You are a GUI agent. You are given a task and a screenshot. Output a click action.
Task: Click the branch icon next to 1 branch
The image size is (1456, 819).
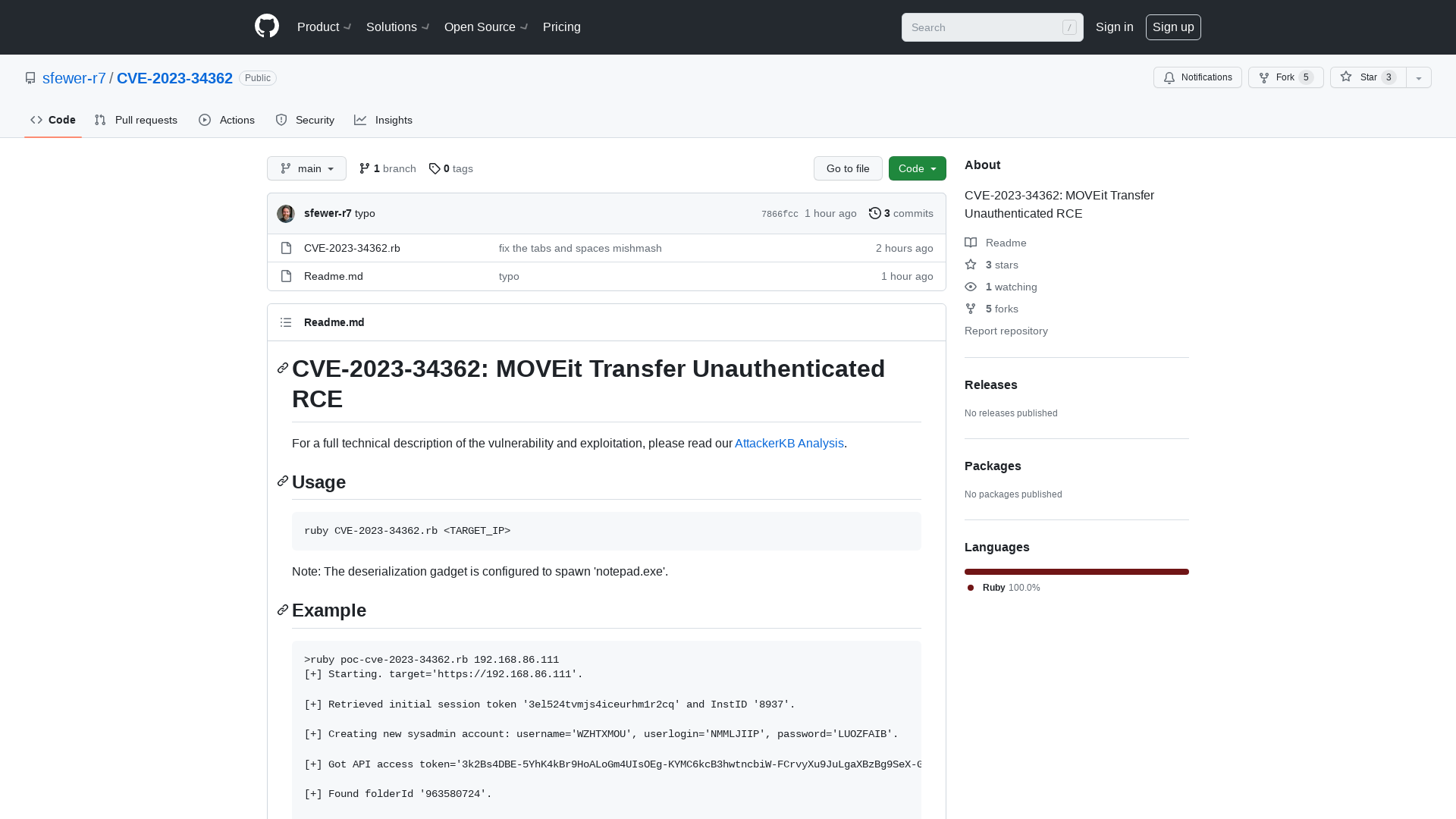(x=365, y=168)
